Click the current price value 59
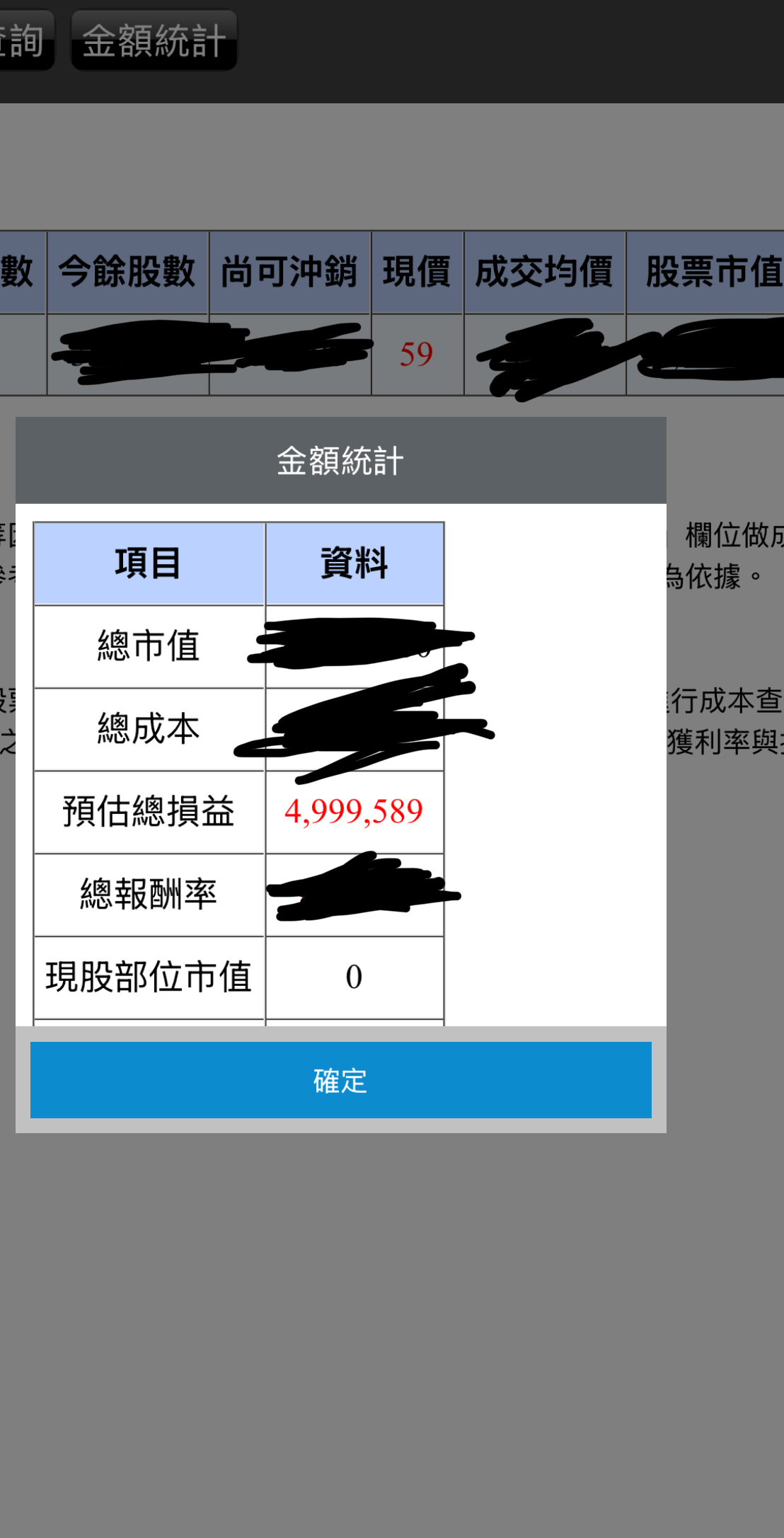784x1538 pixels. coord(416,355)
